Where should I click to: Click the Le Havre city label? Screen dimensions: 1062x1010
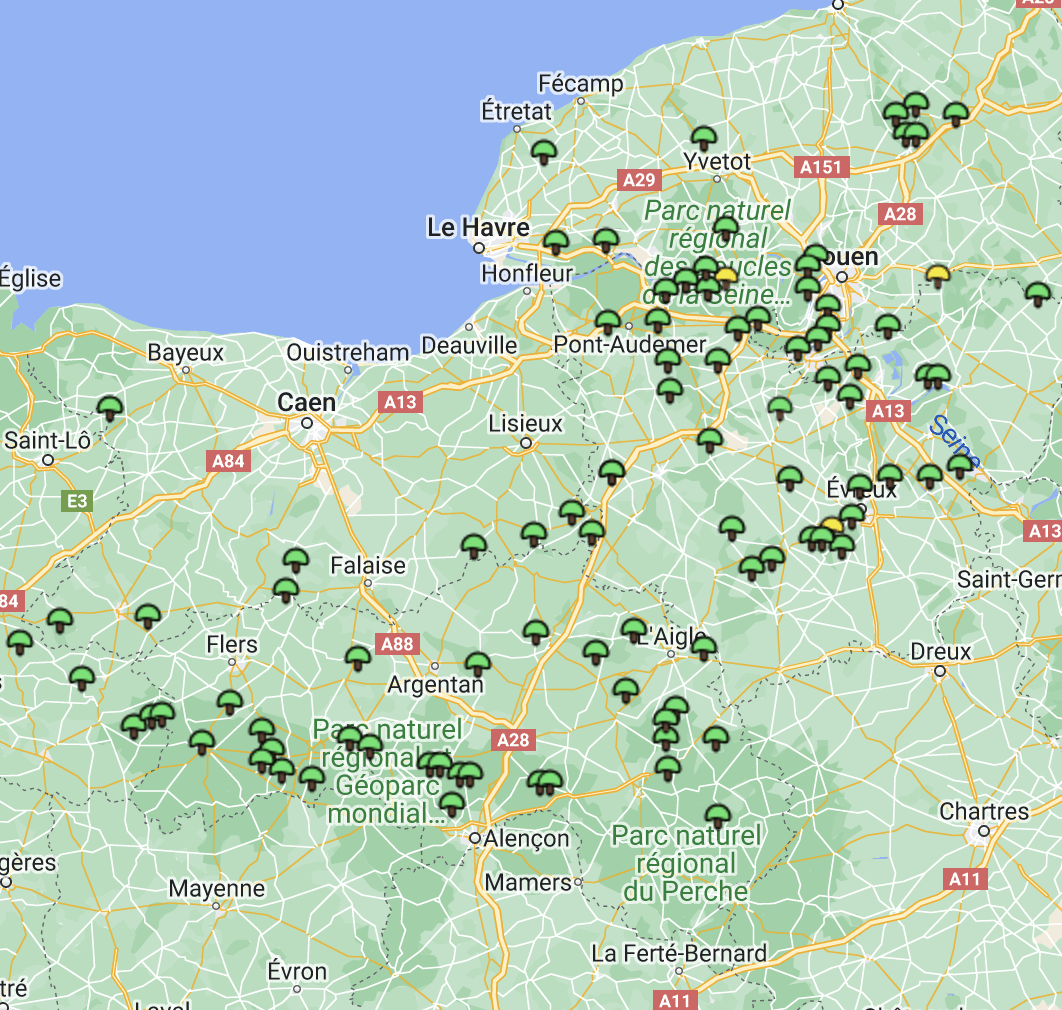click(x=480, y=227)
